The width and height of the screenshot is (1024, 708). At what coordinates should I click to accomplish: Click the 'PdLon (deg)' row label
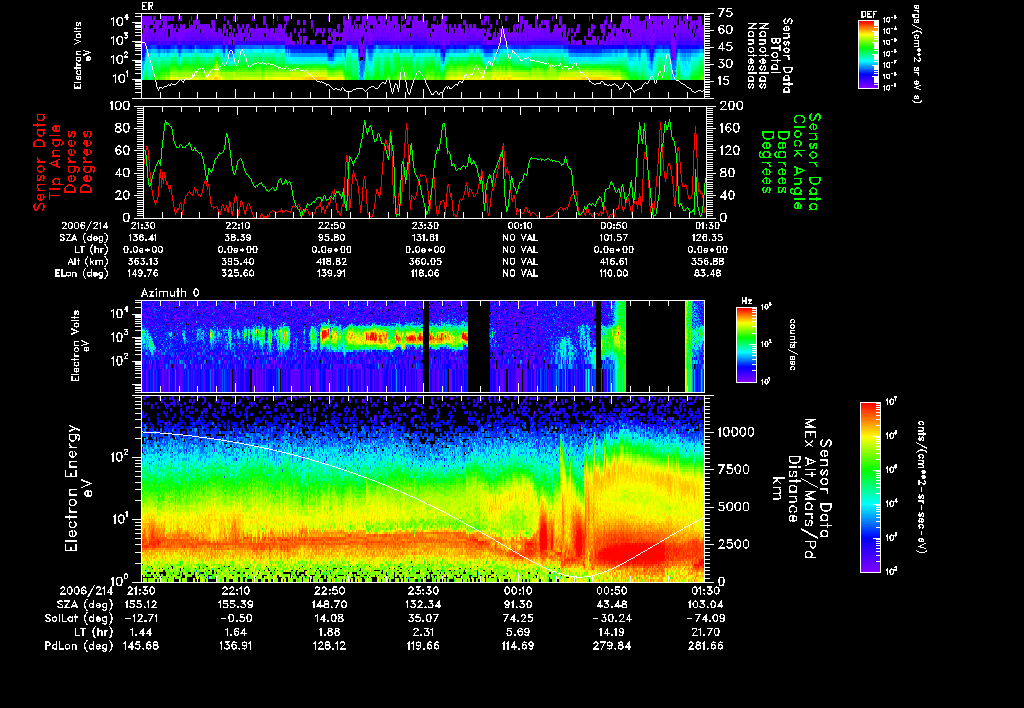click(x=78, y=646)
